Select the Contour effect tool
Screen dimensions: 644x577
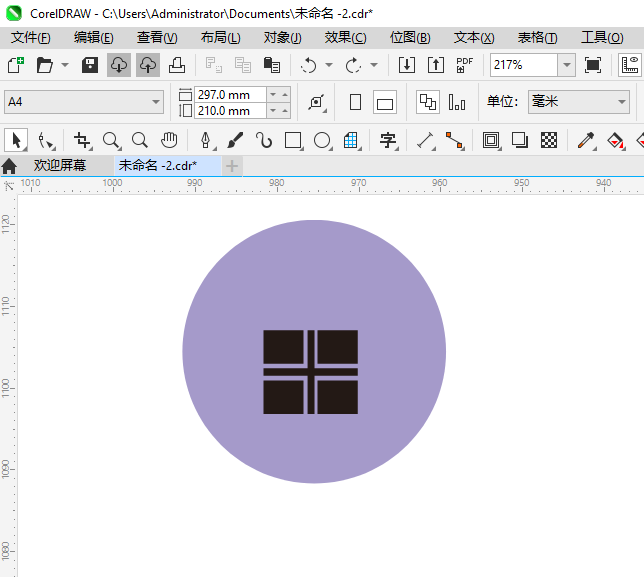click(491, 140)
